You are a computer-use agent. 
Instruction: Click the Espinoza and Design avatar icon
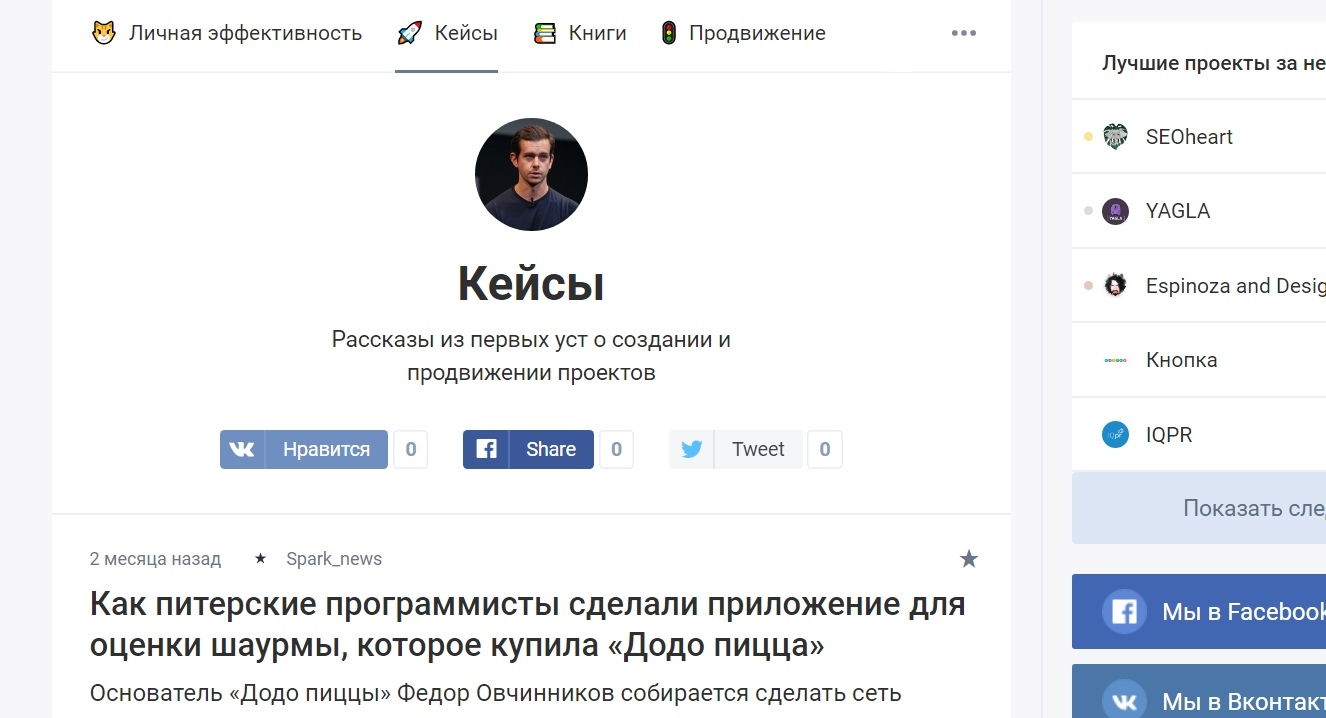pos(1115,286)
